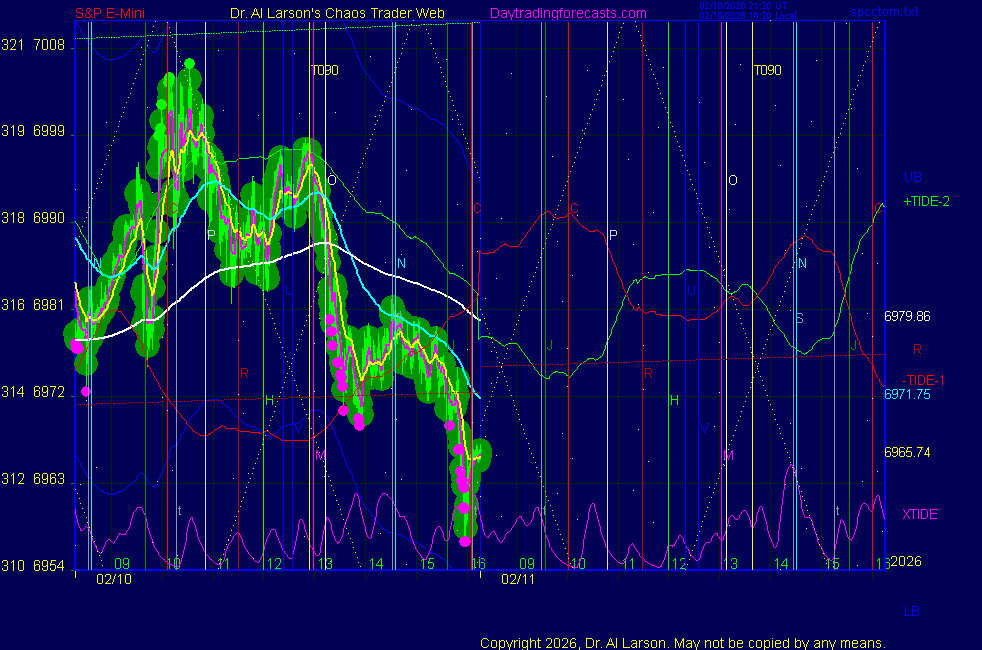Click the Daytradingforecasts.com link
This screenshot has height=650, width=982.
point(567,13)
